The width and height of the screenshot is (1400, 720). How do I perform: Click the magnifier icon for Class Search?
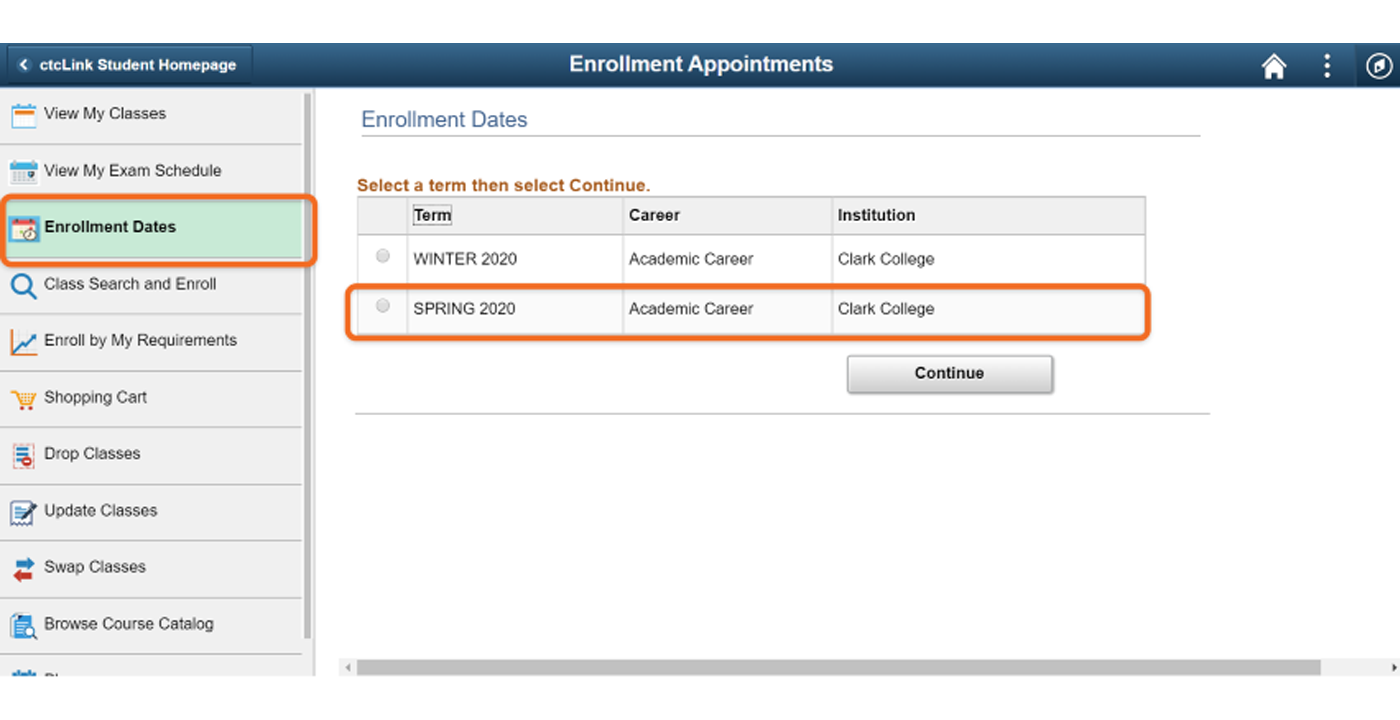click(x=23, y=286)
